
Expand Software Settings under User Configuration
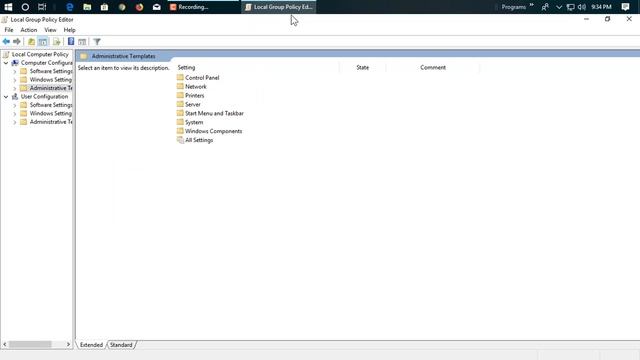pyautogui.click(x=15, y=105)
